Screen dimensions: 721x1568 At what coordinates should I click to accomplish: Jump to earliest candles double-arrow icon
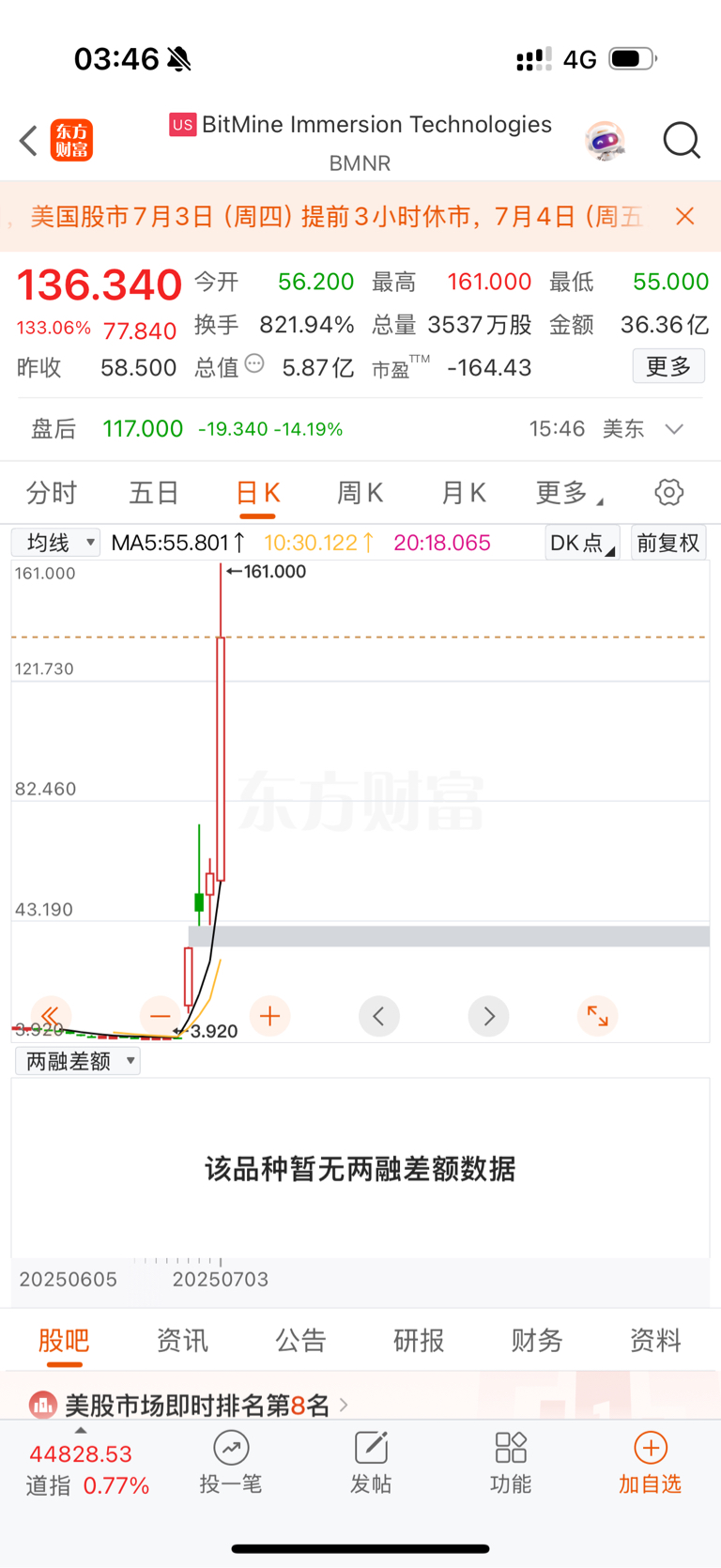51,1016
